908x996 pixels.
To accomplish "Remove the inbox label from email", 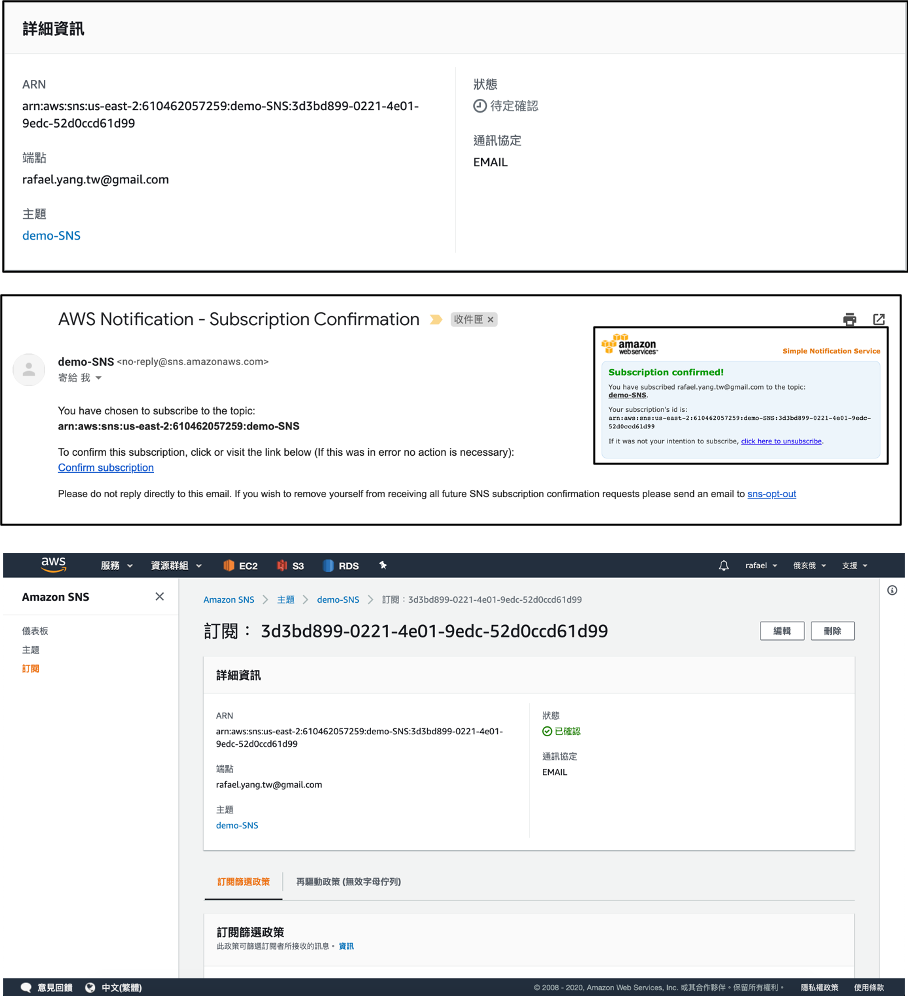I will click(491, 320).
